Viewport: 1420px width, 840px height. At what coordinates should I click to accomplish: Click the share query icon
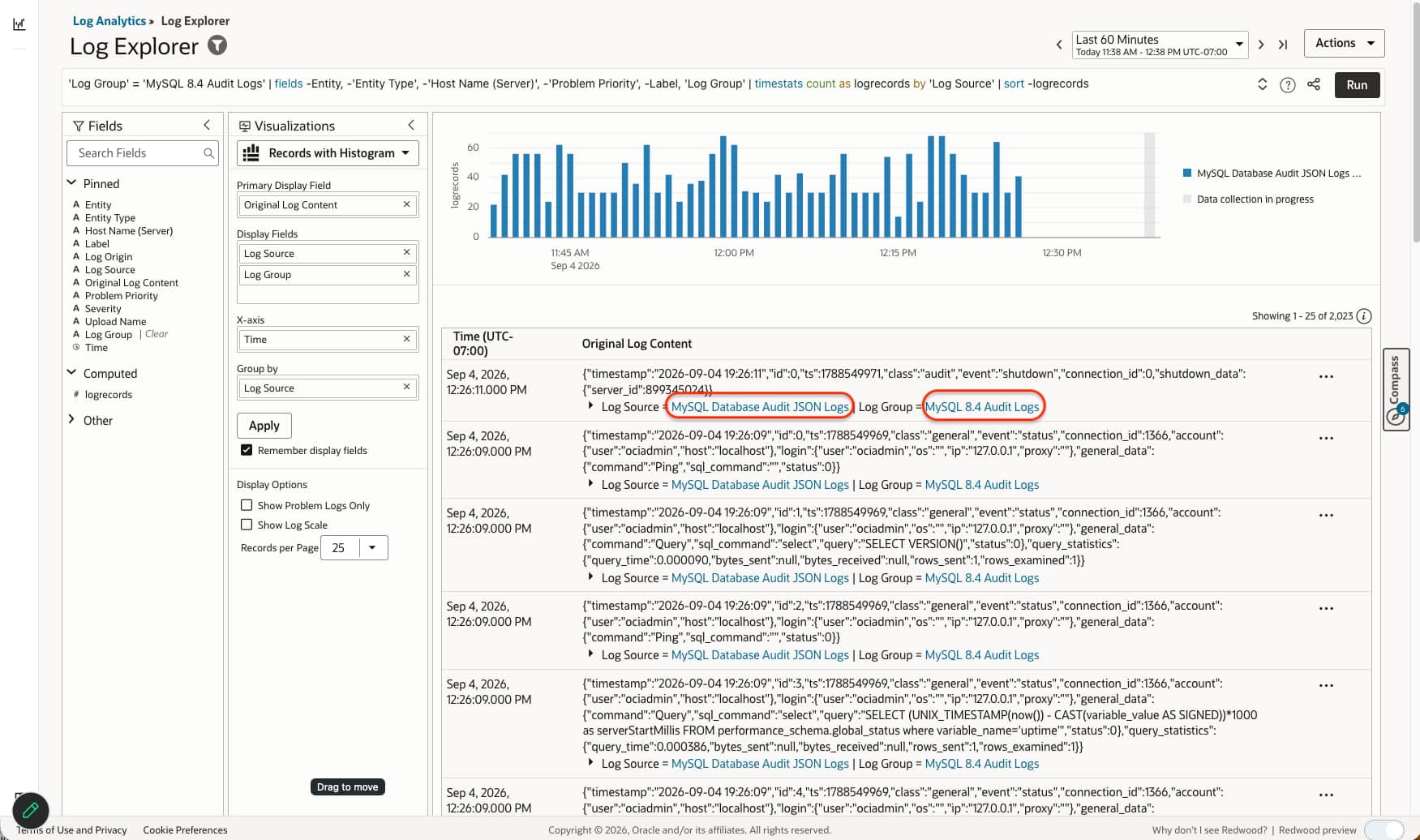point(1314,84)
